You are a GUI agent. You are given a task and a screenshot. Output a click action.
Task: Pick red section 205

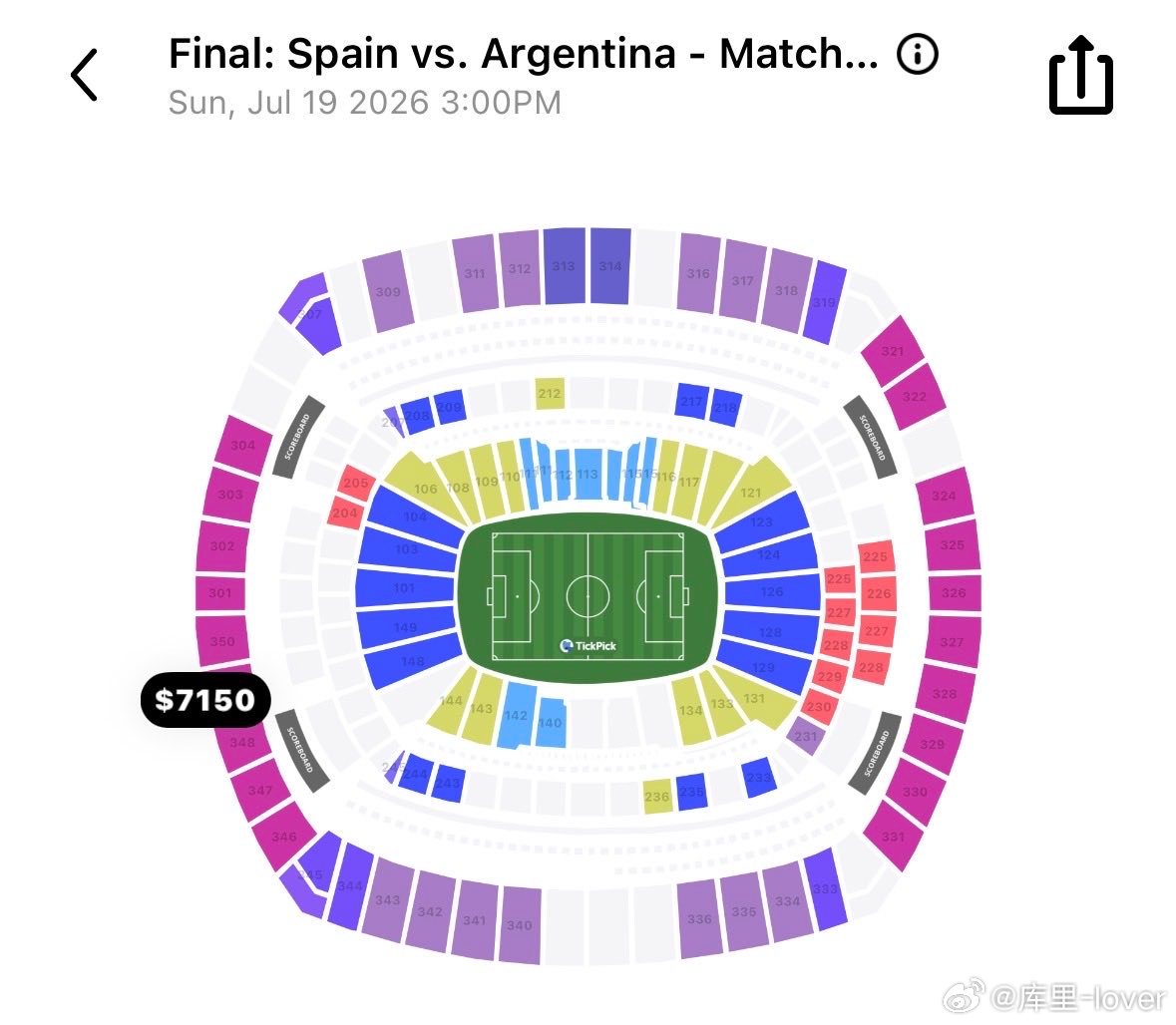click(x=356, y=483)
